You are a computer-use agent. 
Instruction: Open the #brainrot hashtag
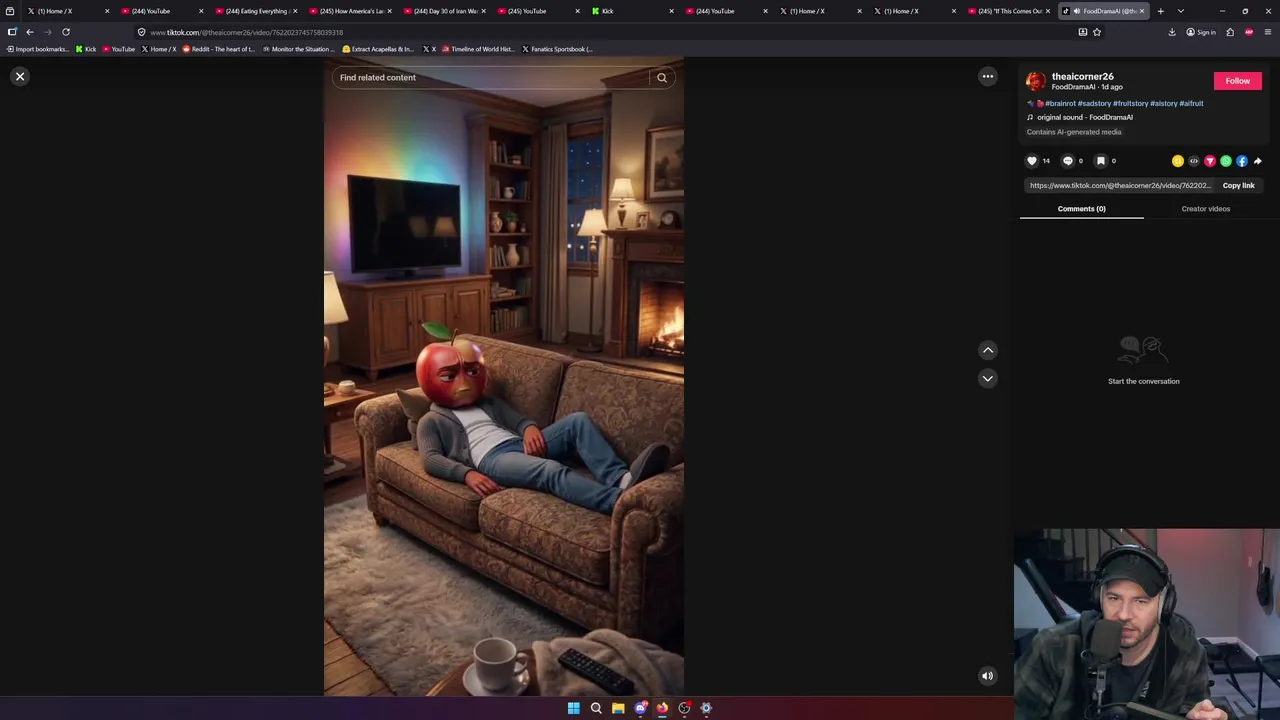pos(1060,103)
